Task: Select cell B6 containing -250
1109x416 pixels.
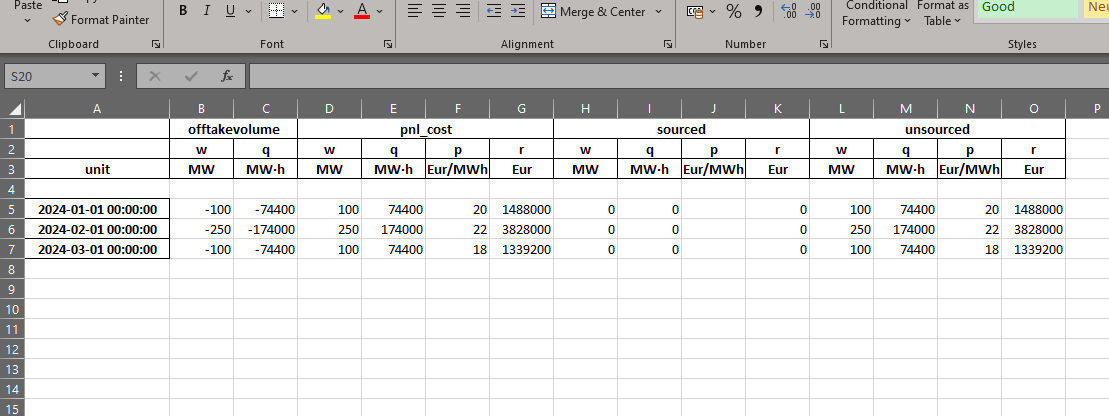Action: [x=202, y=229]
